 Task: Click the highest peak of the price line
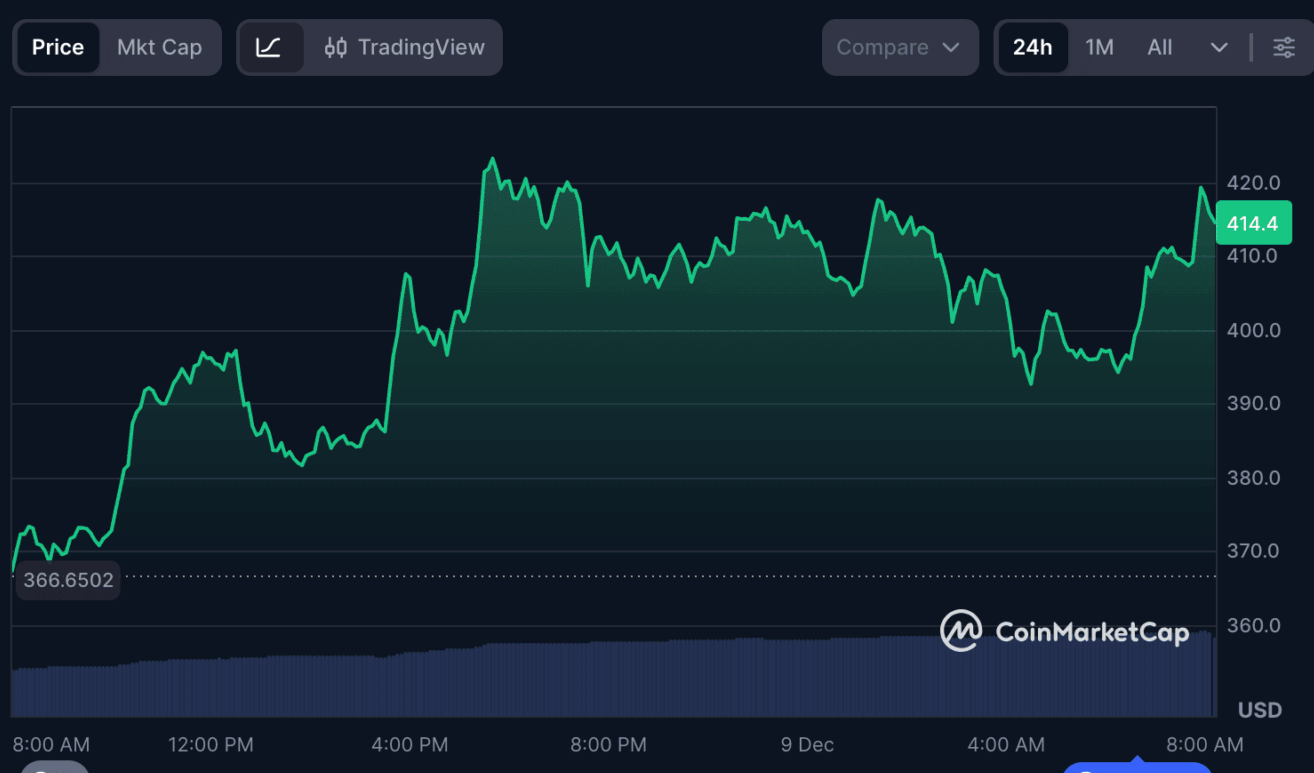pyautogui.click(x=492, y=158)
